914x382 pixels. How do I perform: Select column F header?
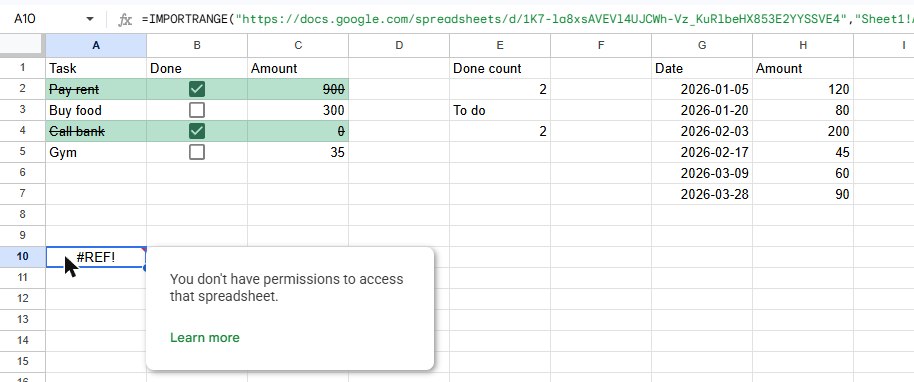point(601,45)
